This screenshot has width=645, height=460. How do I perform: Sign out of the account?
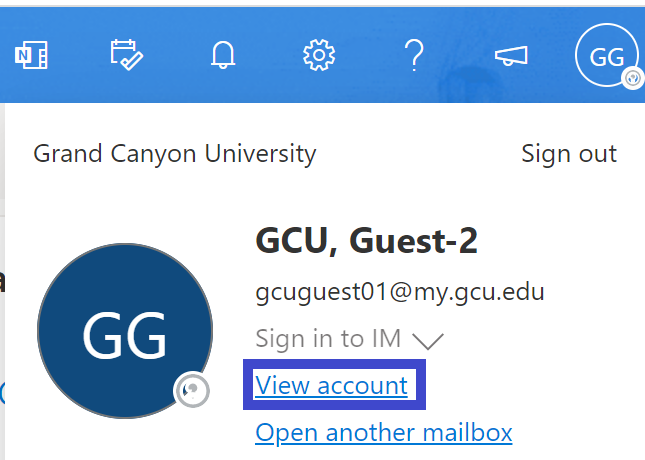tap(569, 154)
